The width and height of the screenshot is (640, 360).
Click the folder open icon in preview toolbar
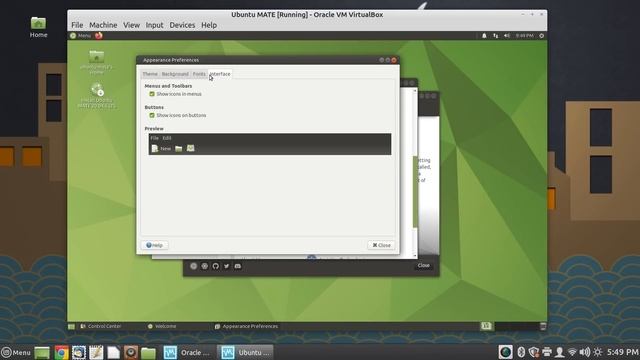[178, 149]
